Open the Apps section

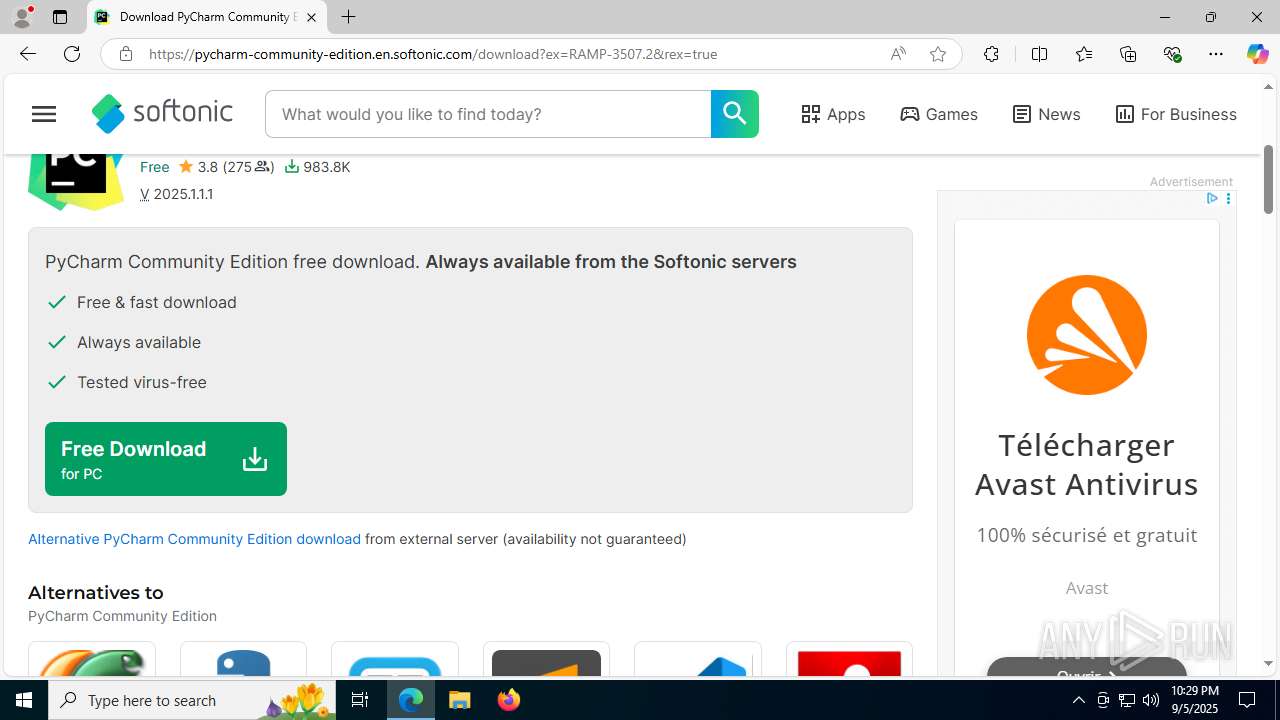click(833, 114)
